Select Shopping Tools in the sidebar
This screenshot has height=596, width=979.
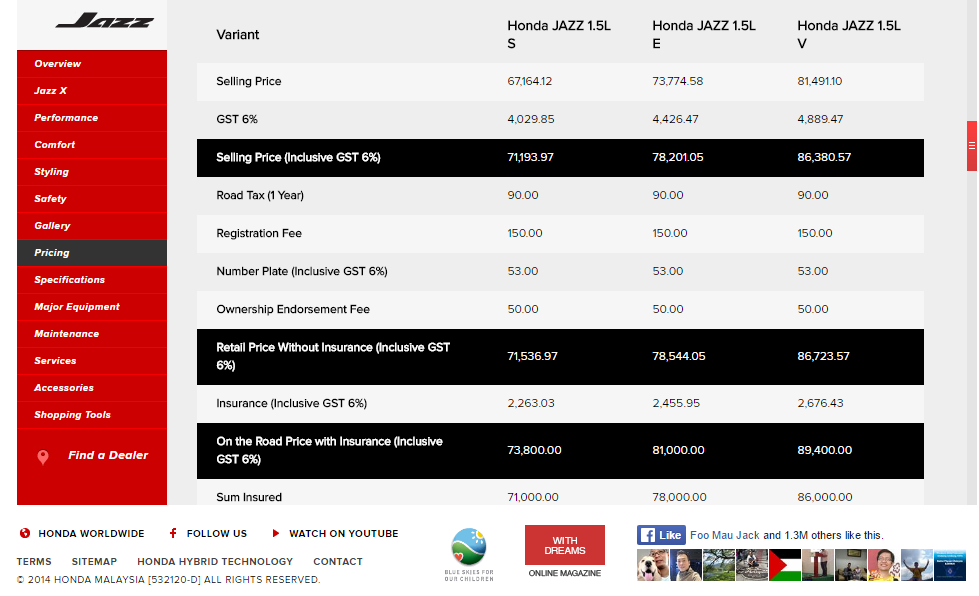coord(72,415)
